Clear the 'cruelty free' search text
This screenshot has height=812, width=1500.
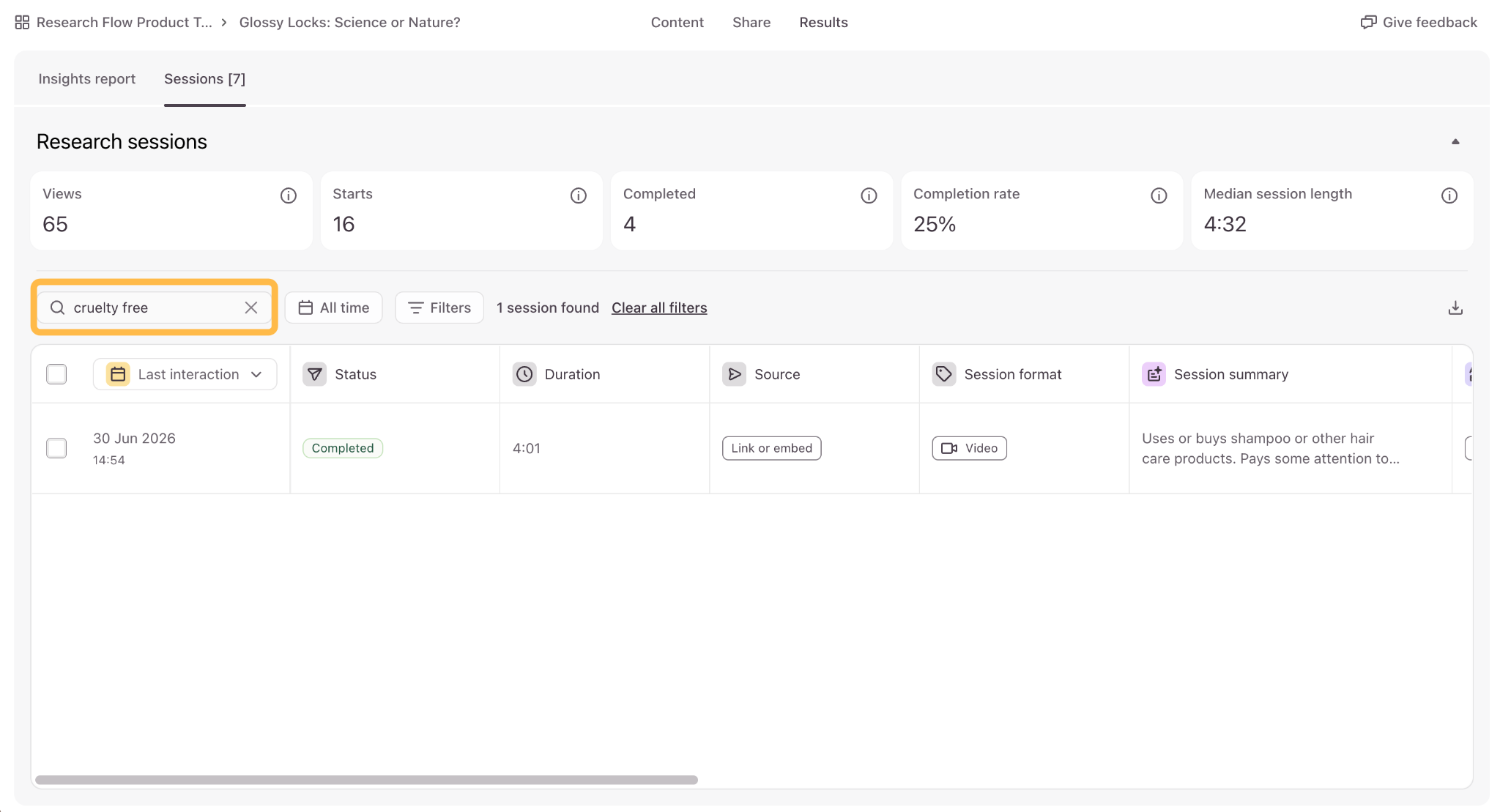[251, 308]
